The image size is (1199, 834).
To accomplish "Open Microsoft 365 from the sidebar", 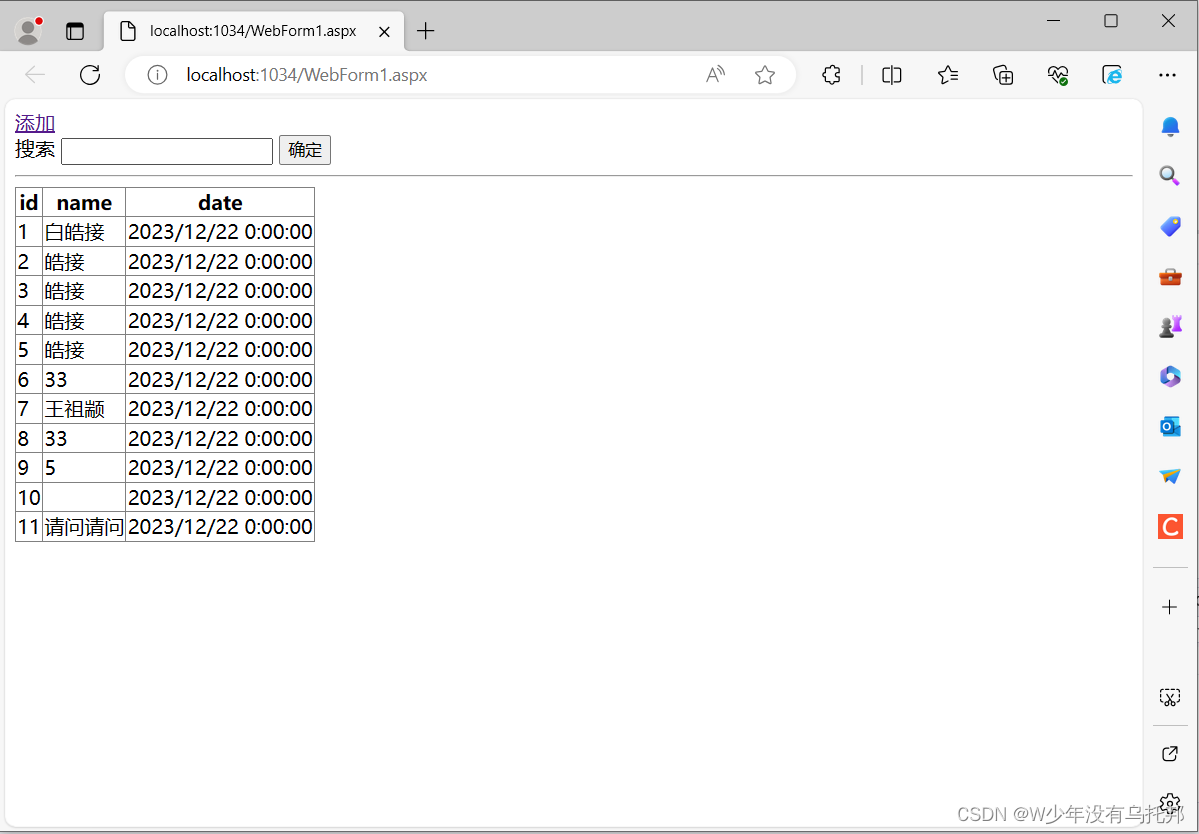I will coord(1170,376).
